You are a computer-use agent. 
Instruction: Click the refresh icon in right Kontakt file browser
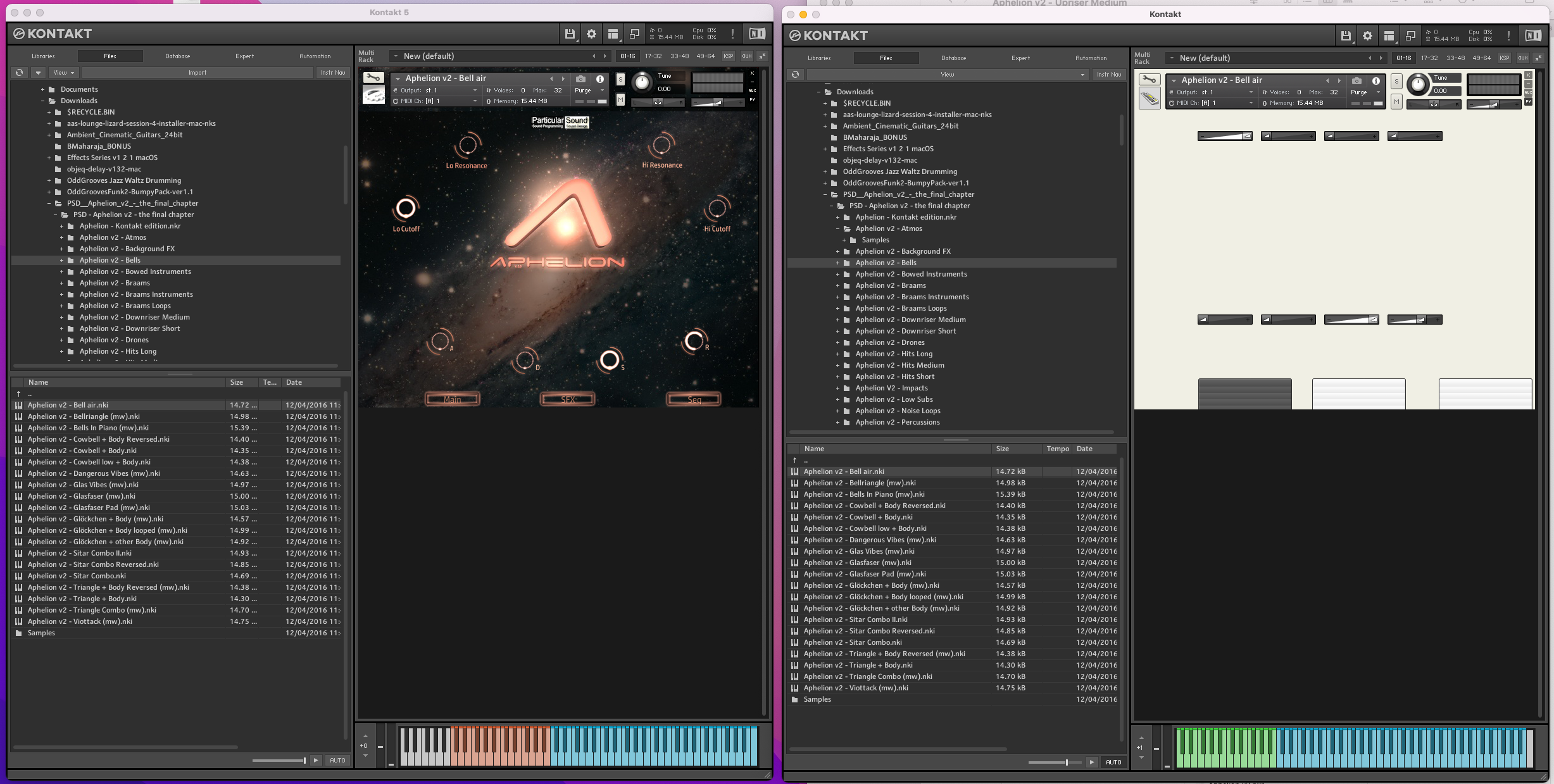coord(796,75)
